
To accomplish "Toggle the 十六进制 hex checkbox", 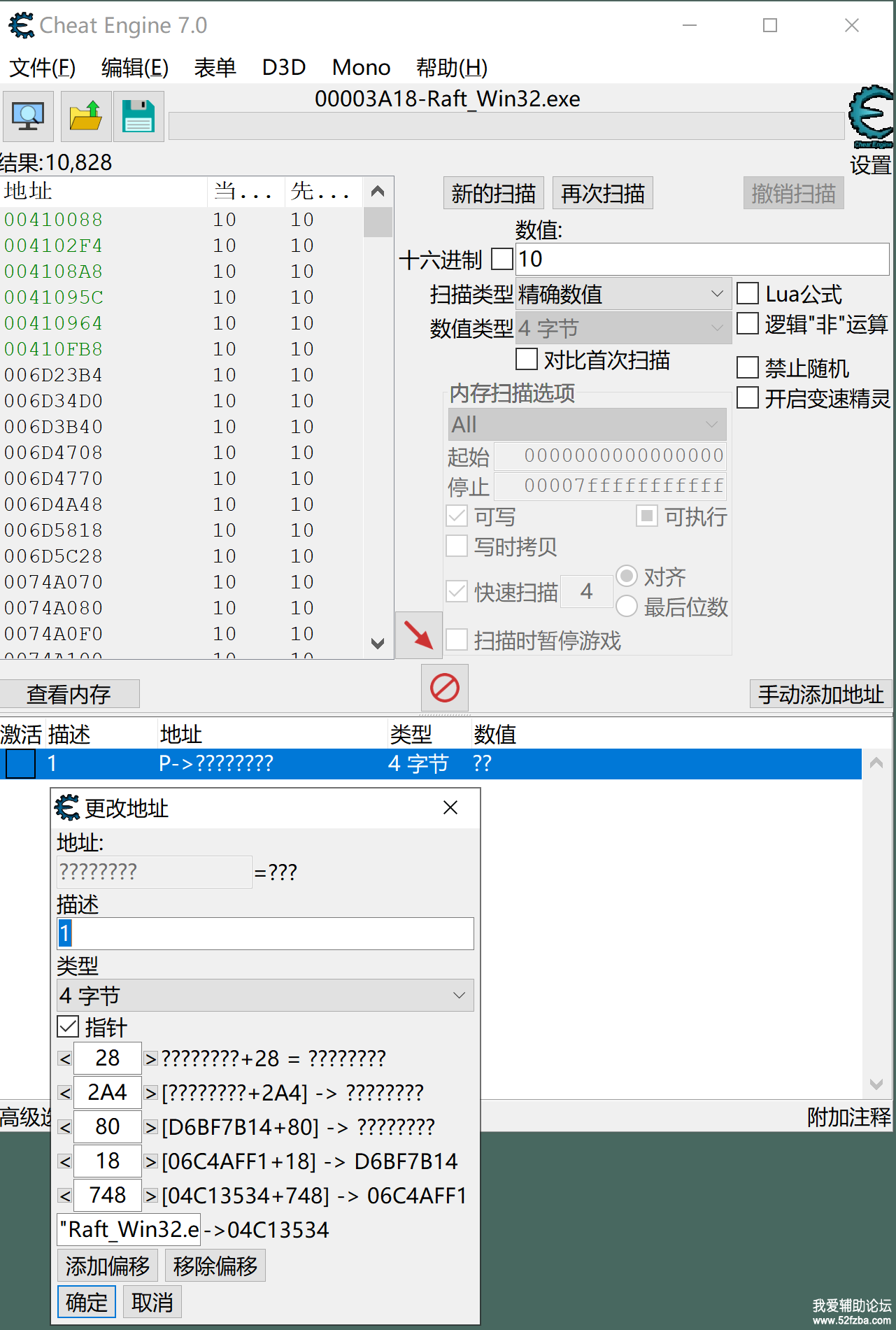I will 502,259.
